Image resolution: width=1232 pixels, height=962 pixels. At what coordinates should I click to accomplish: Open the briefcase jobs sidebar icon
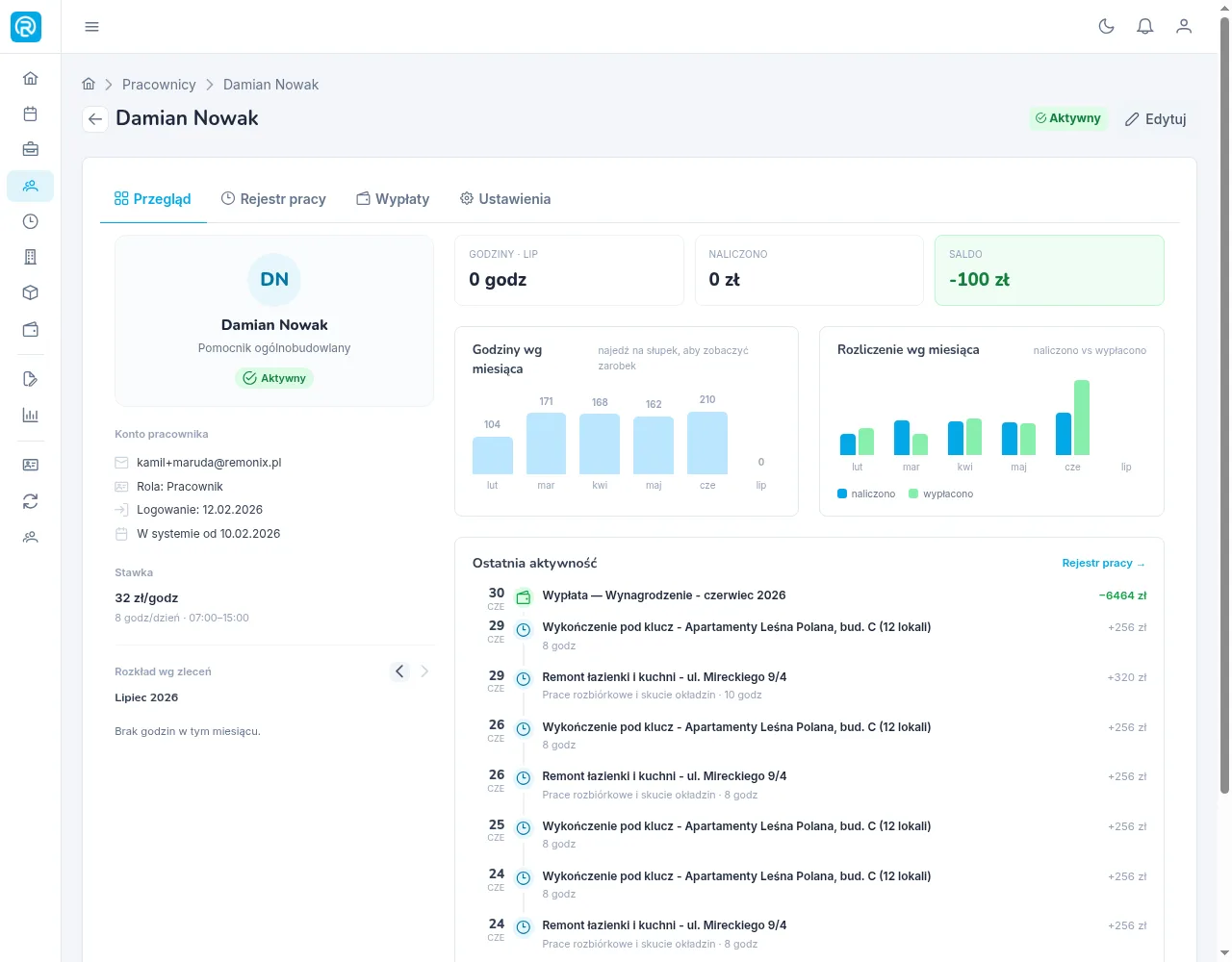31,150
